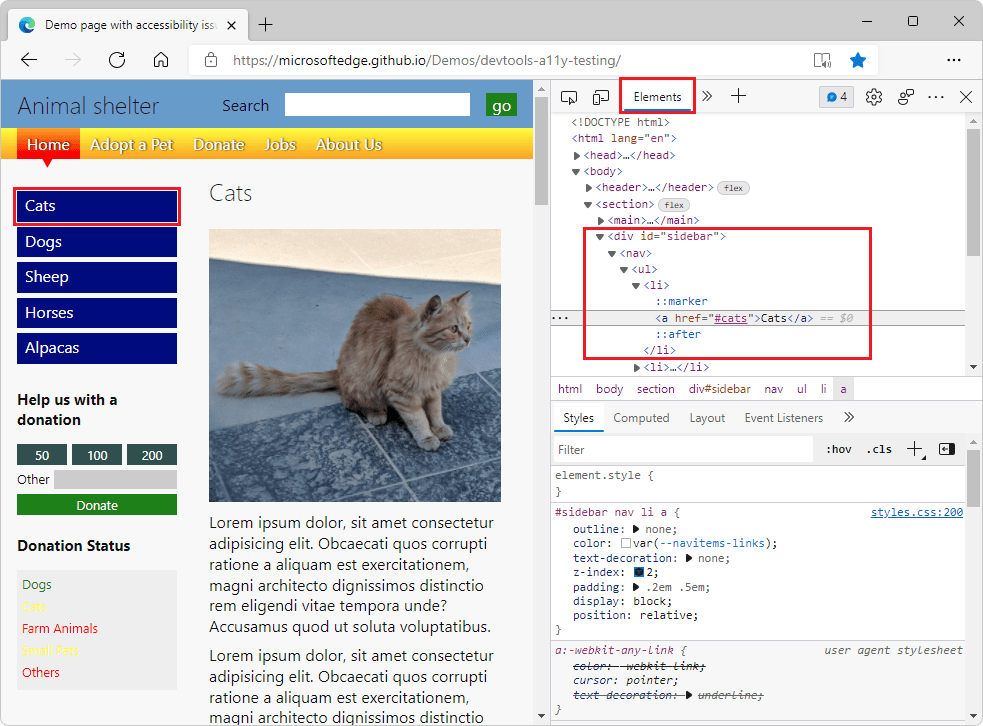Click the green go search button
Screen dimensions: 983x726
[x=501, y=104]
